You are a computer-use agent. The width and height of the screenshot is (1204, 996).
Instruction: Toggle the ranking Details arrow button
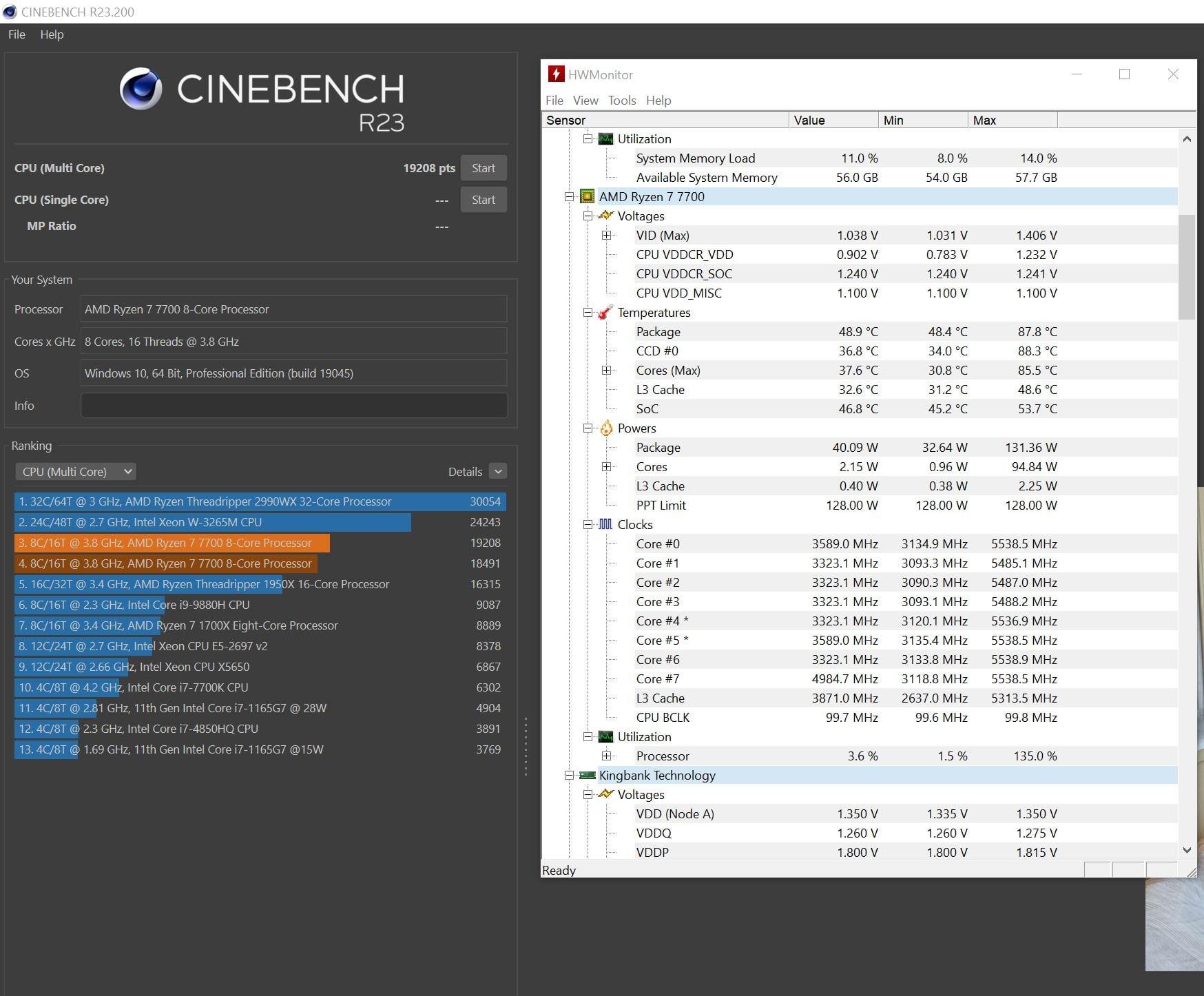(x=498, y=471)
